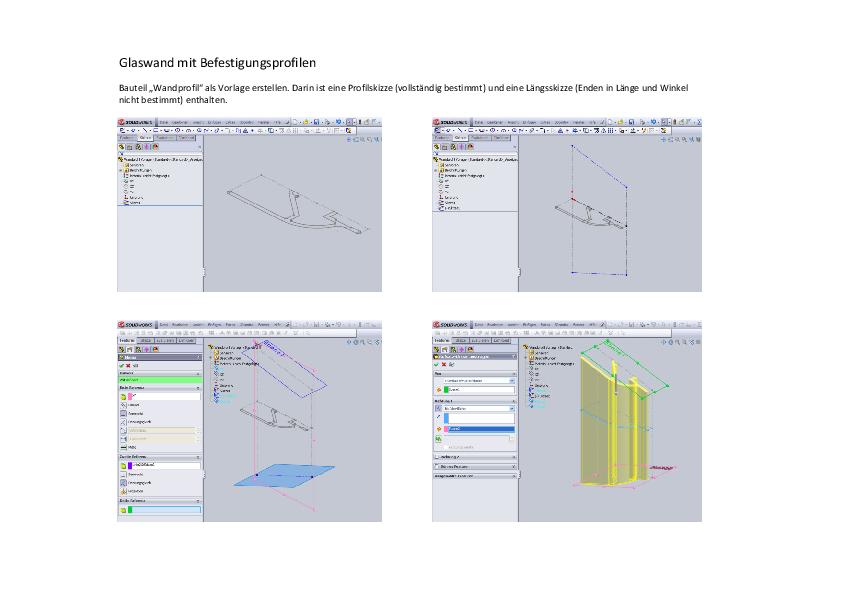Click Undo icon in profile sketch screenshot
The image size is (842, 595).
(338, 122)
